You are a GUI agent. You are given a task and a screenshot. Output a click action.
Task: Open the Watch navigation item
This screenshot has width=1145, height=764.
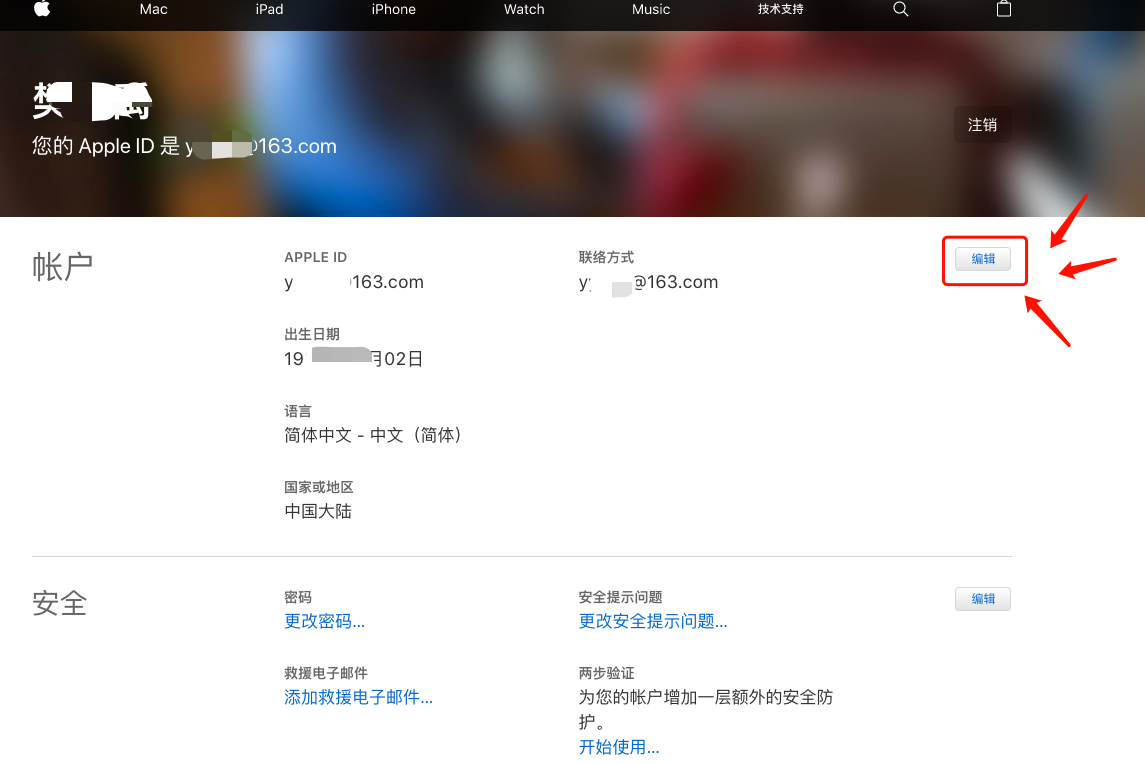coord(524,9)
